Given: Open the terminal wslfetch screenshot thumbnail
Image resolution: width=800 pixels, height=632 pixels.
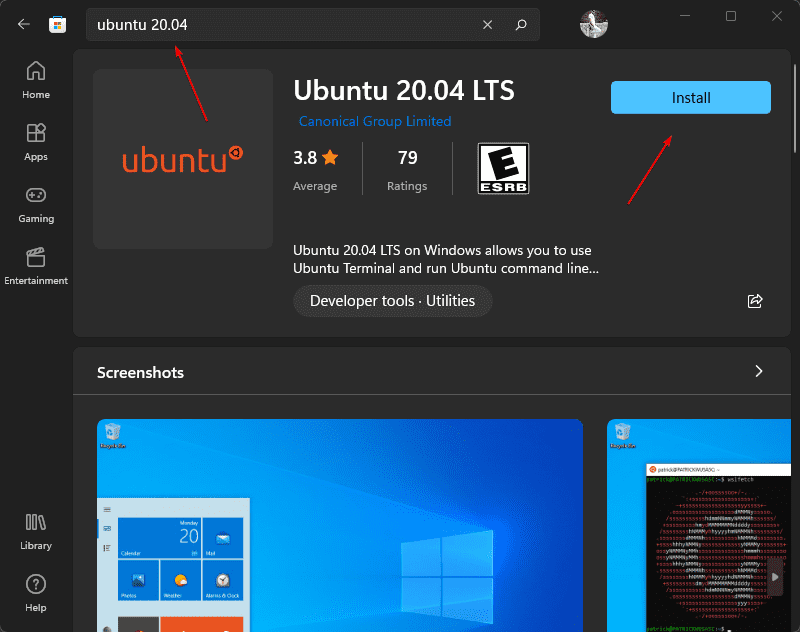Looking at the screenshot, I should [x=699, y=525].
